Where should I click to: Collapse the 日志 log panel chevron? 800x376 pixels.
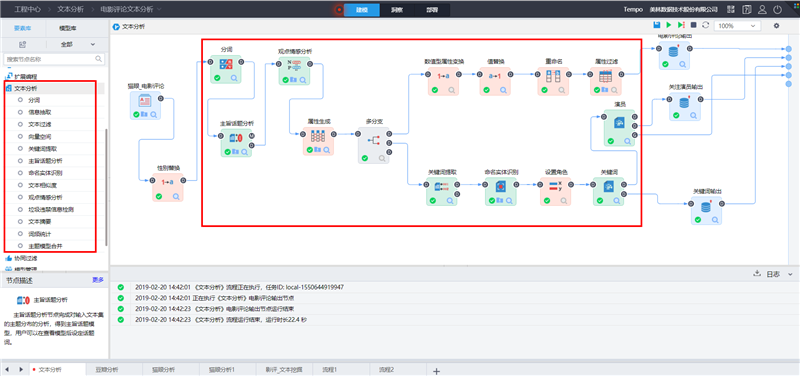pos(791,274)
